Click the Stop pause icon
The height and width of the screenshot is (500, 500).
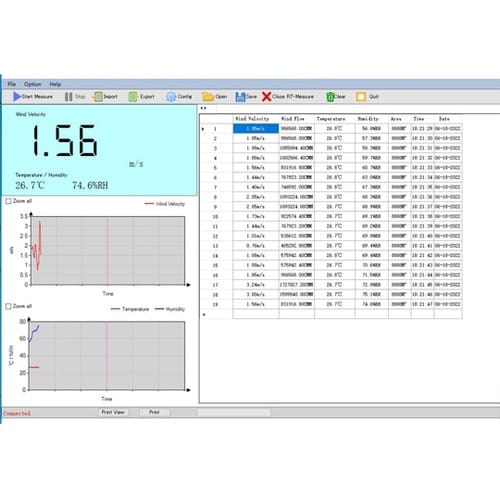(68, 97)
